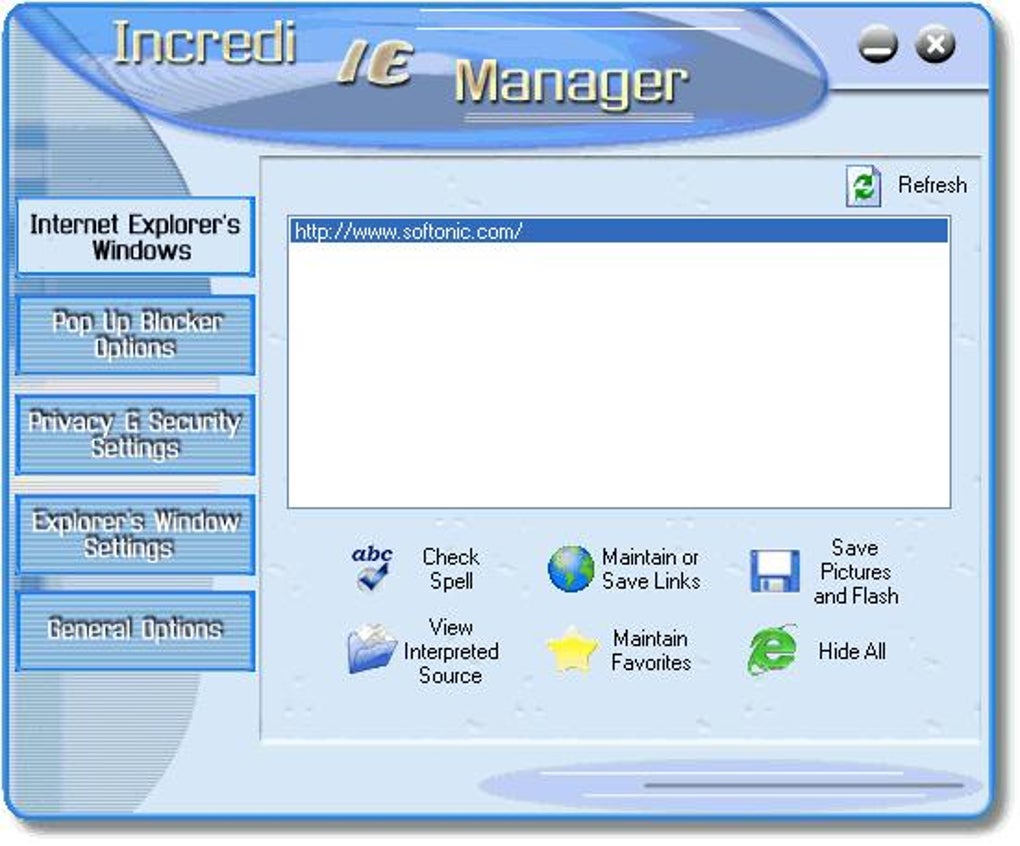Open Explorer's Window Settings tab
The width and height of the screenshot is (1020, 846).
pos(135,535)
